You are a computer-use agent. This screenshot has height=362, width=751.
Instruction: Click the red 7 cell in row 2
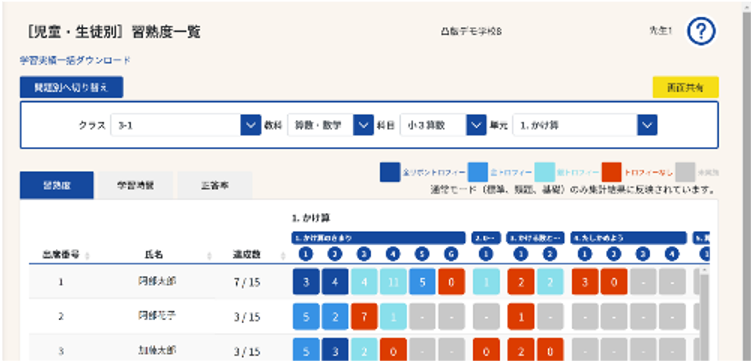pos(364,316)
